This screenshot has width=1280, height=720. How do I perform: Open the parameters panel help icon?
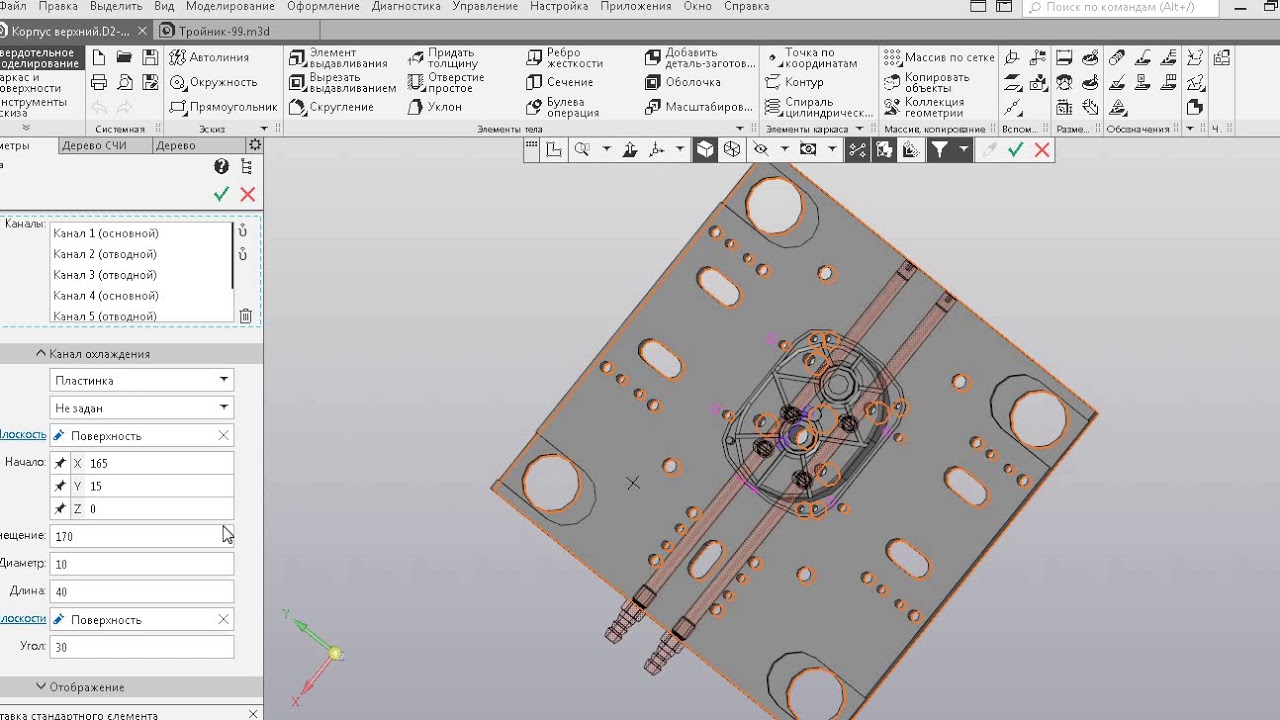click(x=222, y=167)
